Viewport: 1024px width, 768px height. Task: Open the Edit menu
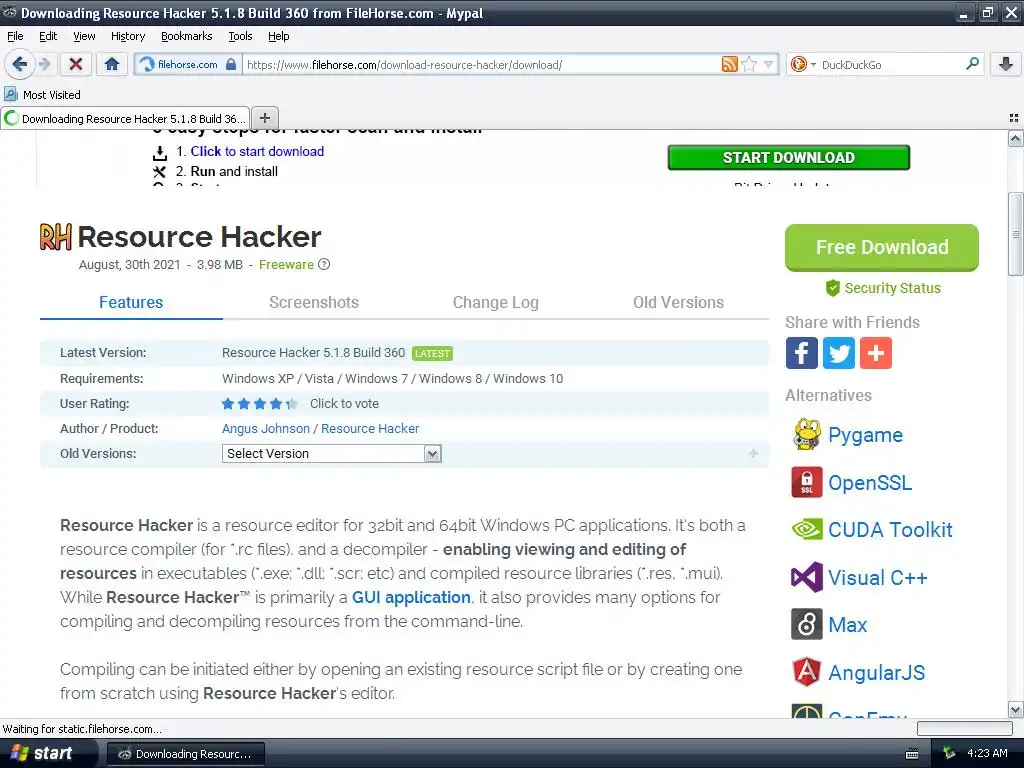48,36
